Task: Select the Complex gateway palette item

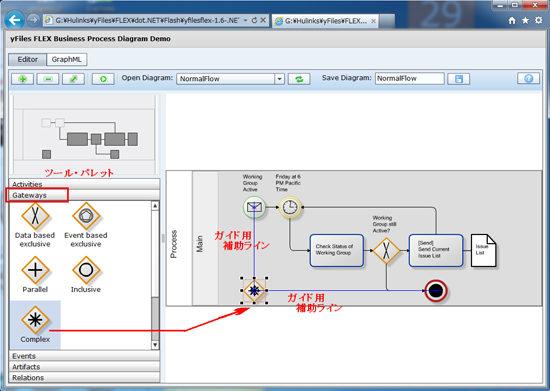Action: click(35, 324)
